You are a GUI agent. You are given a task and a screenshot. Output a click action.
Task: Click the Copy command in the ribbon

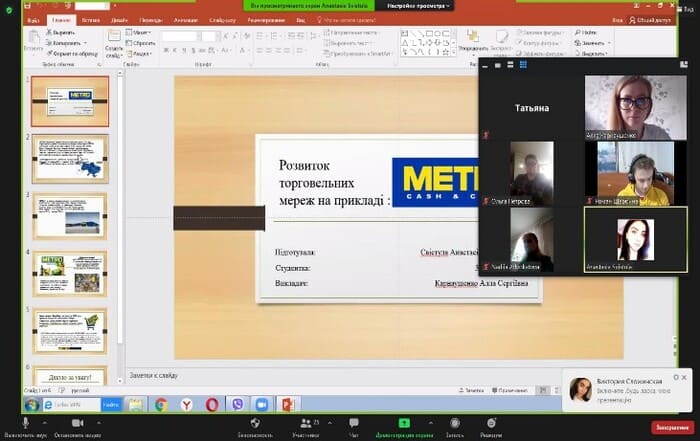point(66,43)
